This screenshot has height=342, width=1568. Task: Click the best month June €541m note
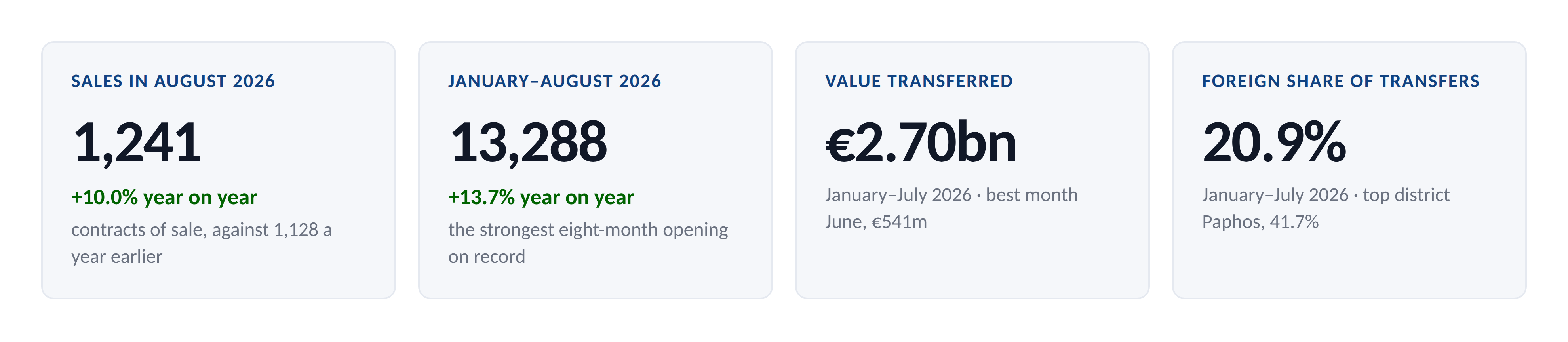(951, 208)
